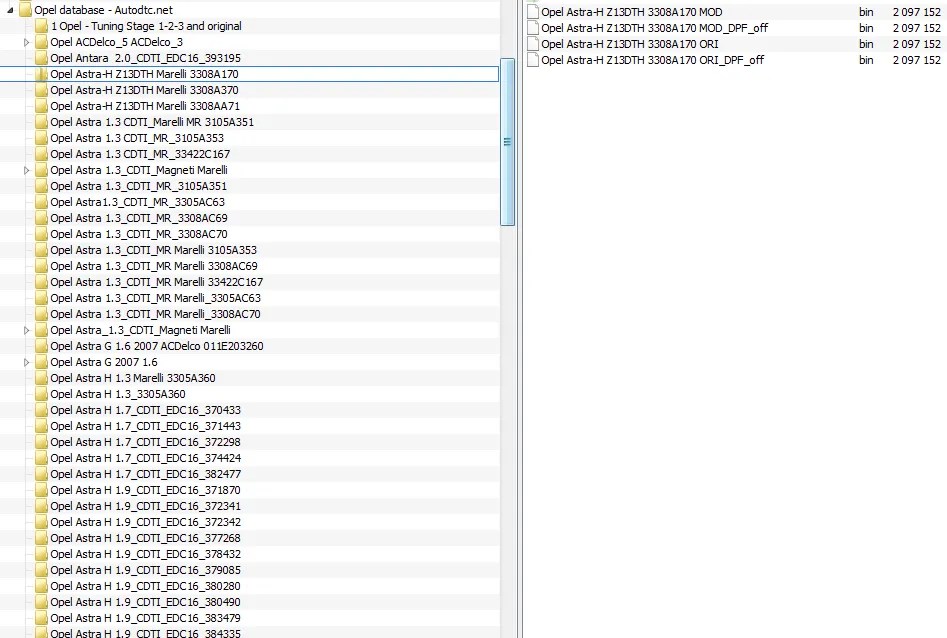Click the folder tree vertical scrollbar thumb
Viewport: 947px width, 638px height.
pos(507,142)
